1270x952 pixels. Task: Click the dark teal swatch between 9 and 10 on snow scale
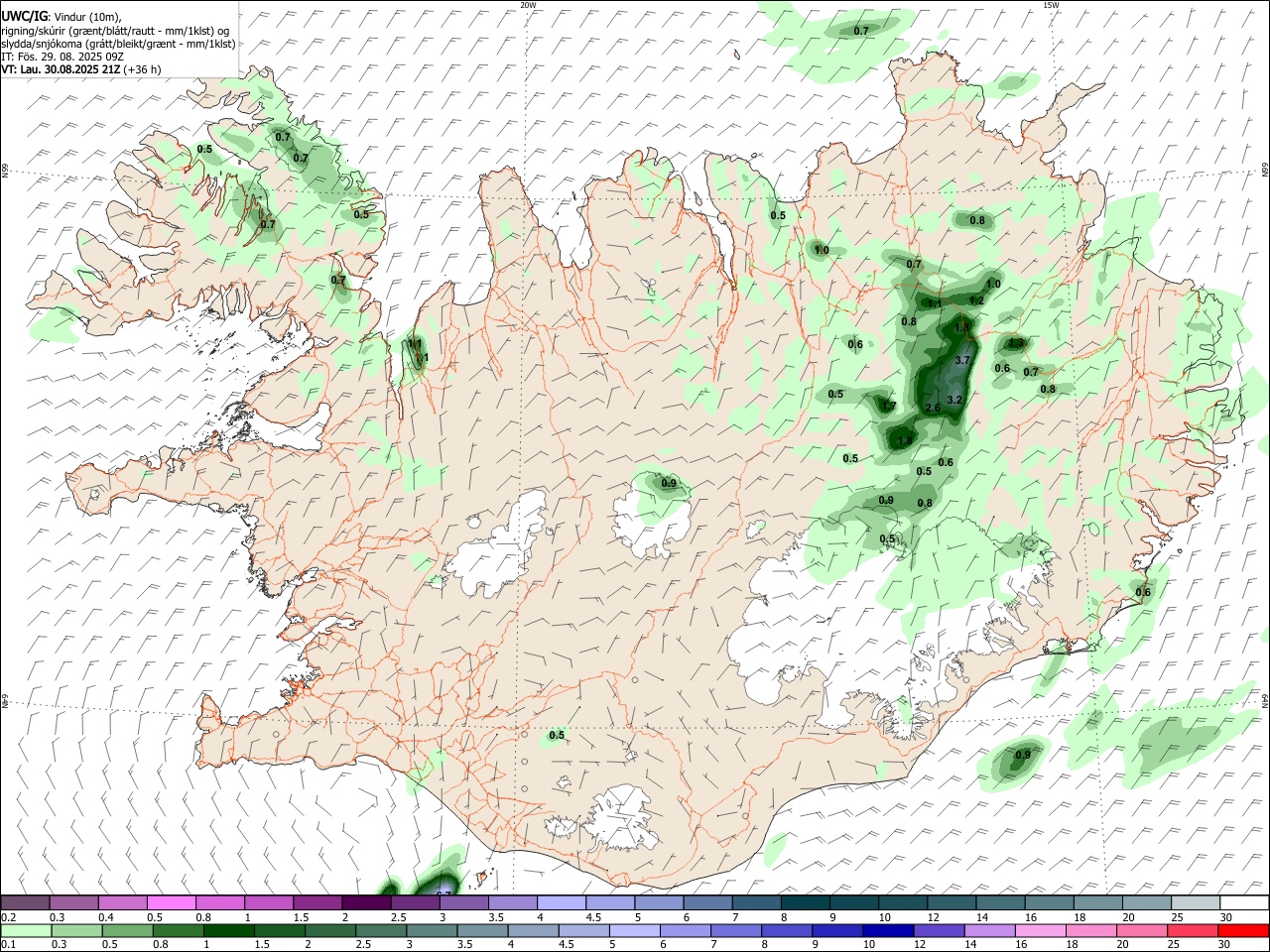click(x=853, y=902)
